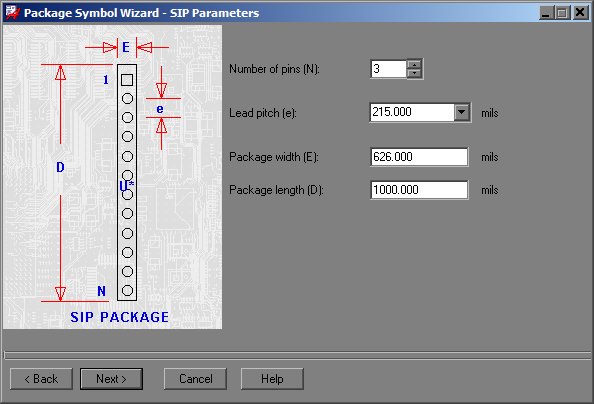Viewport: 594px width, 404px height.
Task: Click the SIP PACKAGE diagram label
Action: 120,317
